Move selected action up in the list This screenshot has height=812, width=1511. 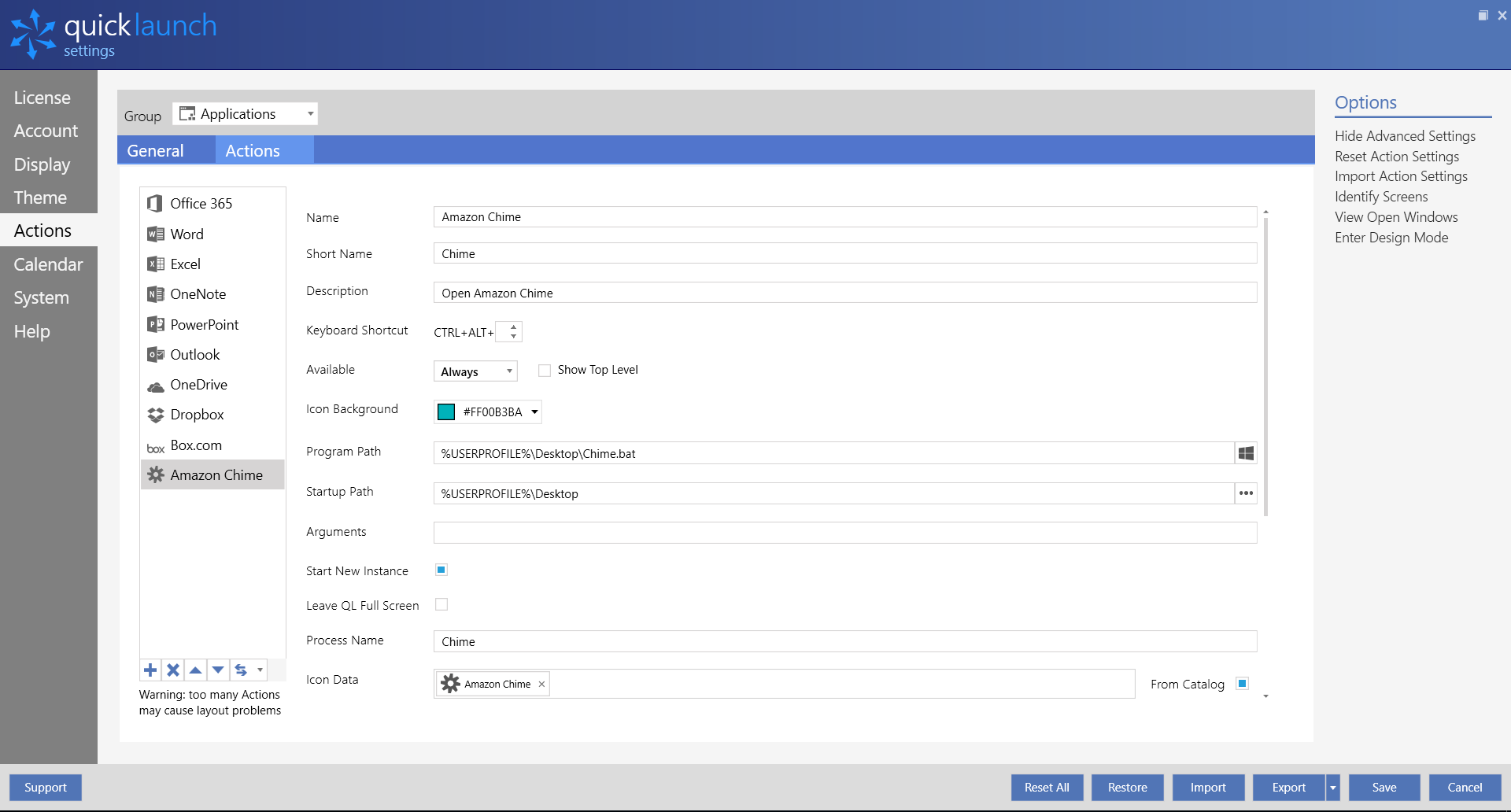(195, 670)
